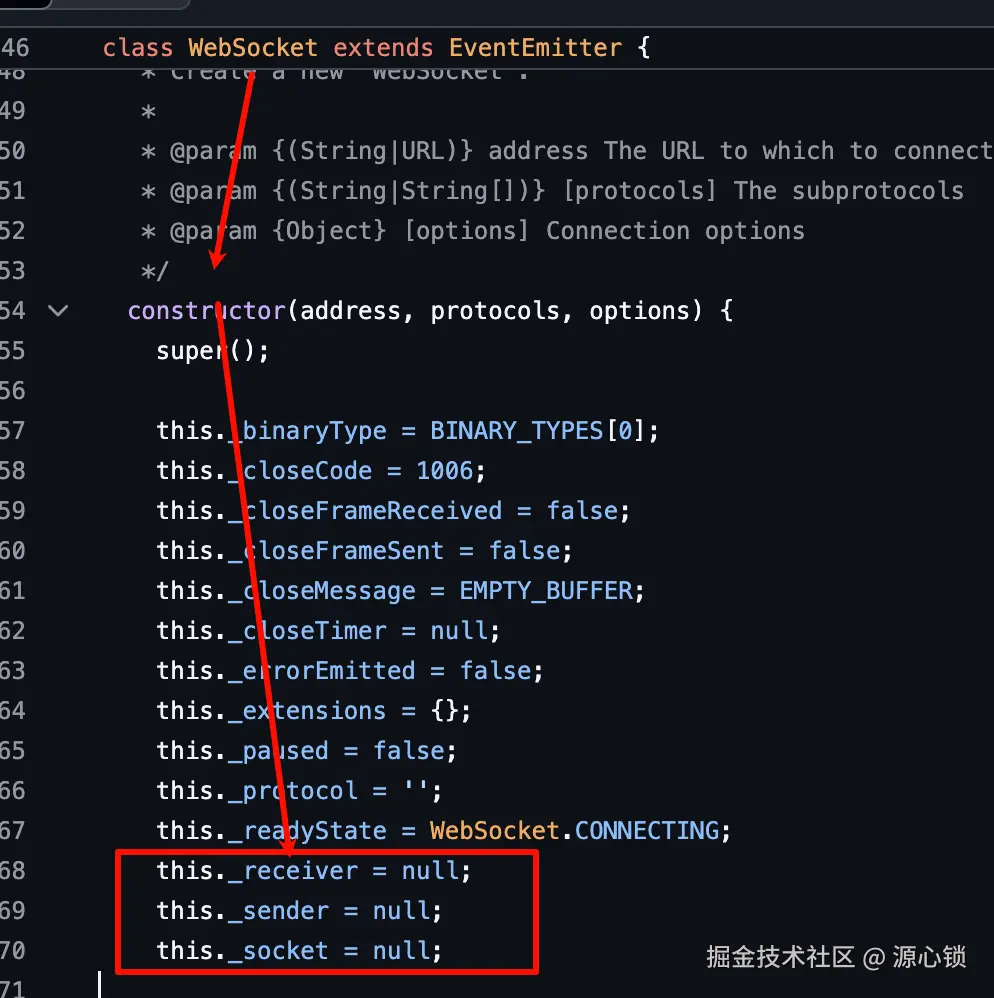Click the _extensions property
The width and height of the screenshot is (994, 998).
307,711
